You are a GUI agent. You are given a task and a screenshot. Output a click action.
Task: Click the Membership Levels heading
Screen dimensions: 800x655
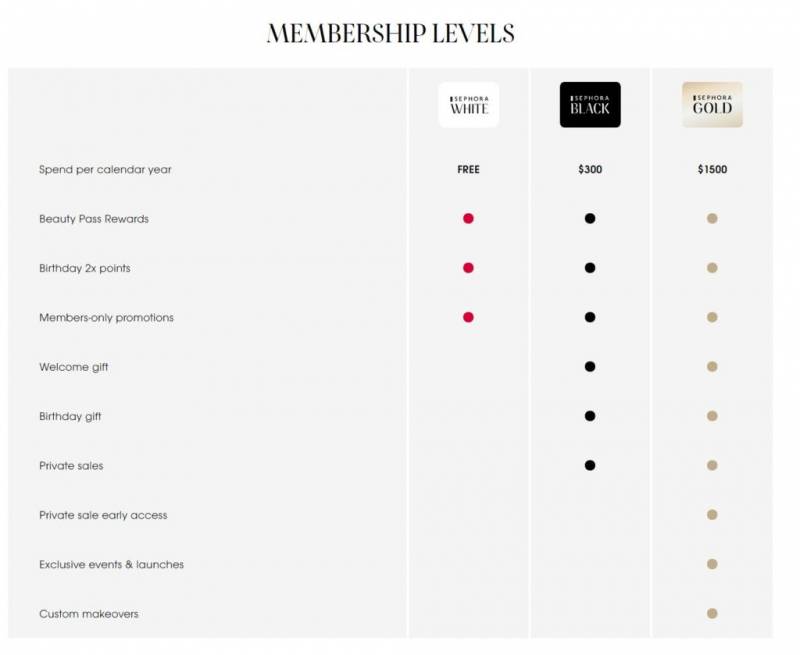tap(391, 33)
